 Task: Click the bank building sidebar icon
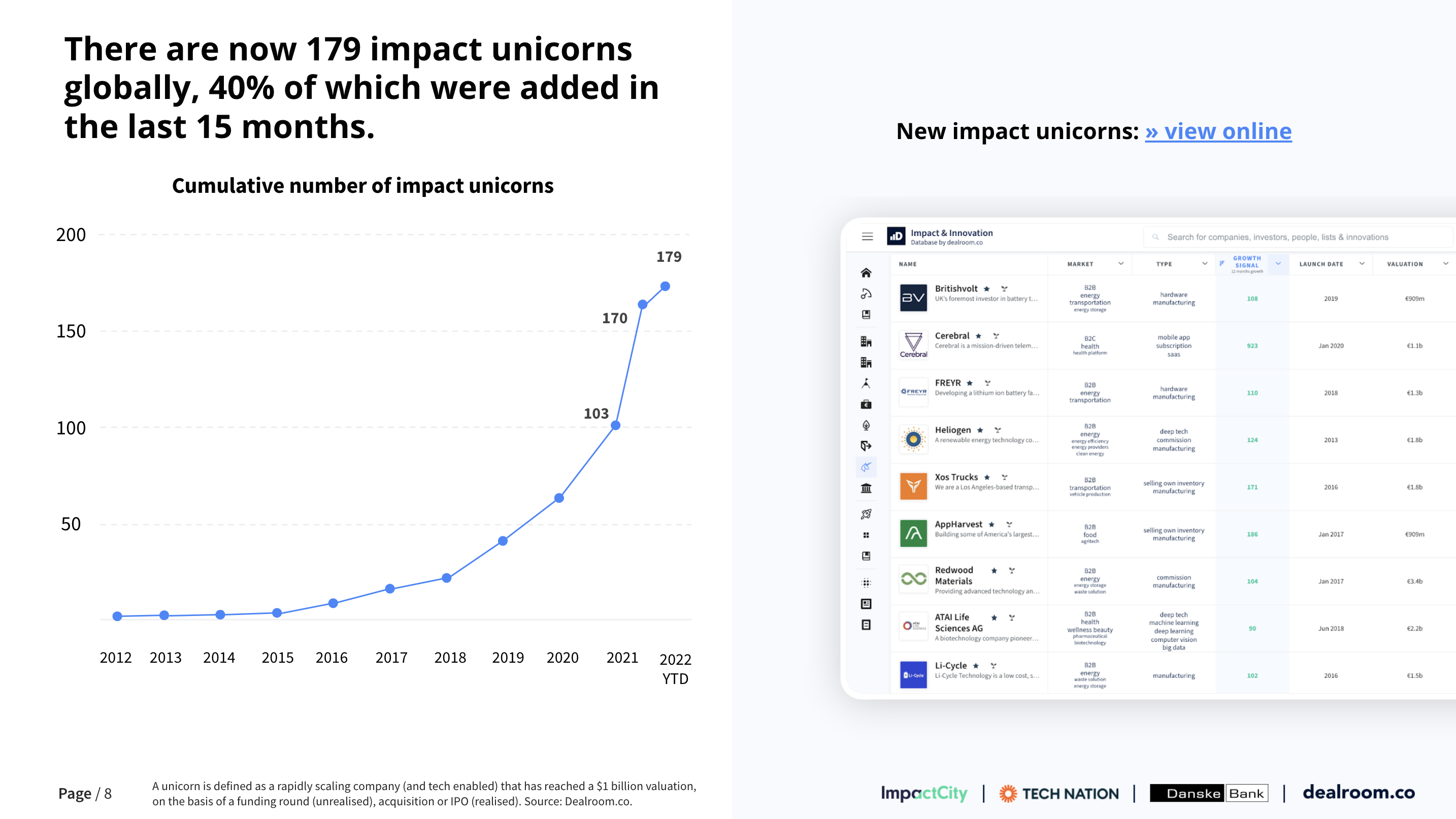point(866,488)
